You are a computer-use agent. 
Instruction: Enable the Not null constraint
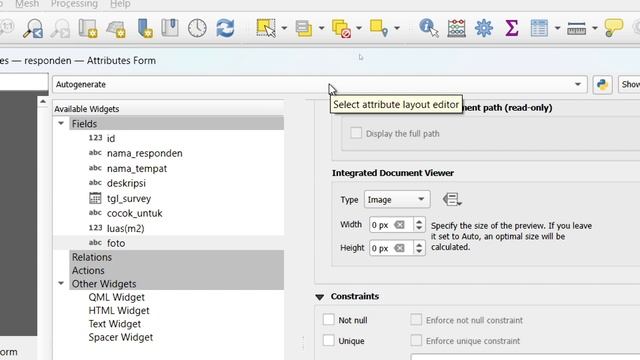click(x=329, y=320)
